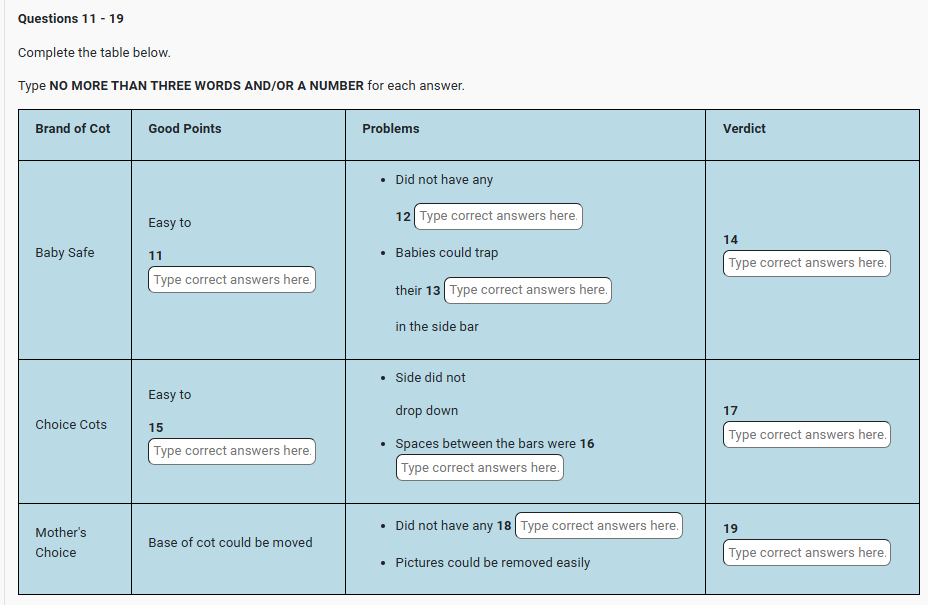Click the "Good Points" column header
928x605 pixels.
coord(185,129)
